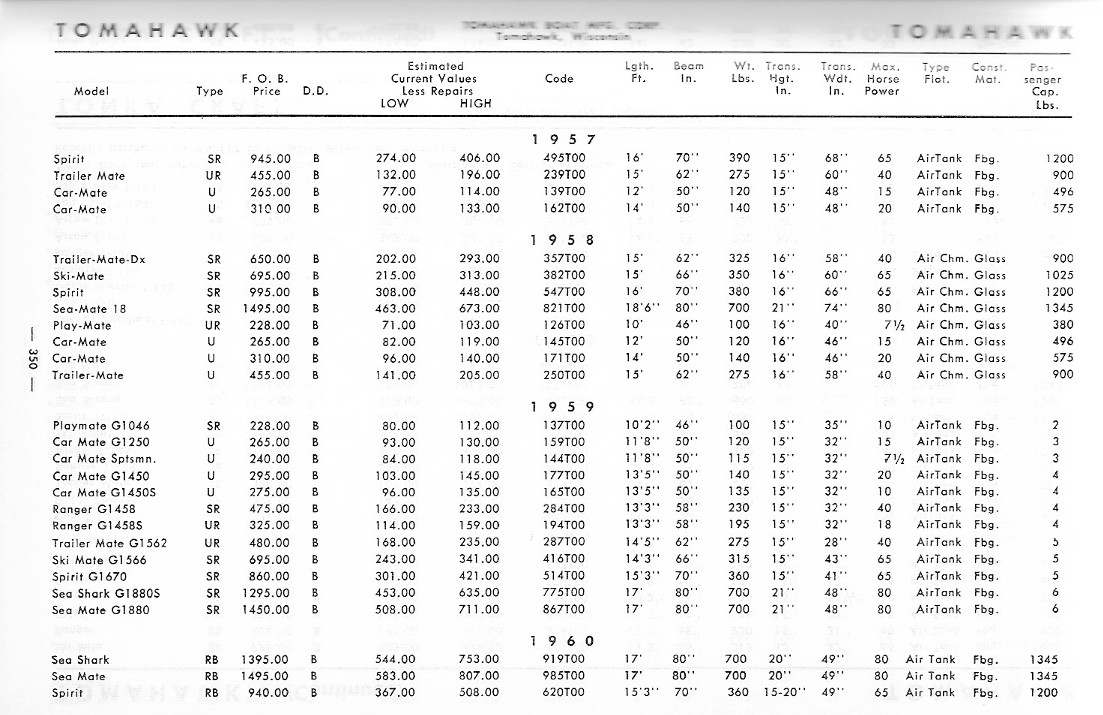Click the 'Sea-Mate 18' model name

coord(89,309)
